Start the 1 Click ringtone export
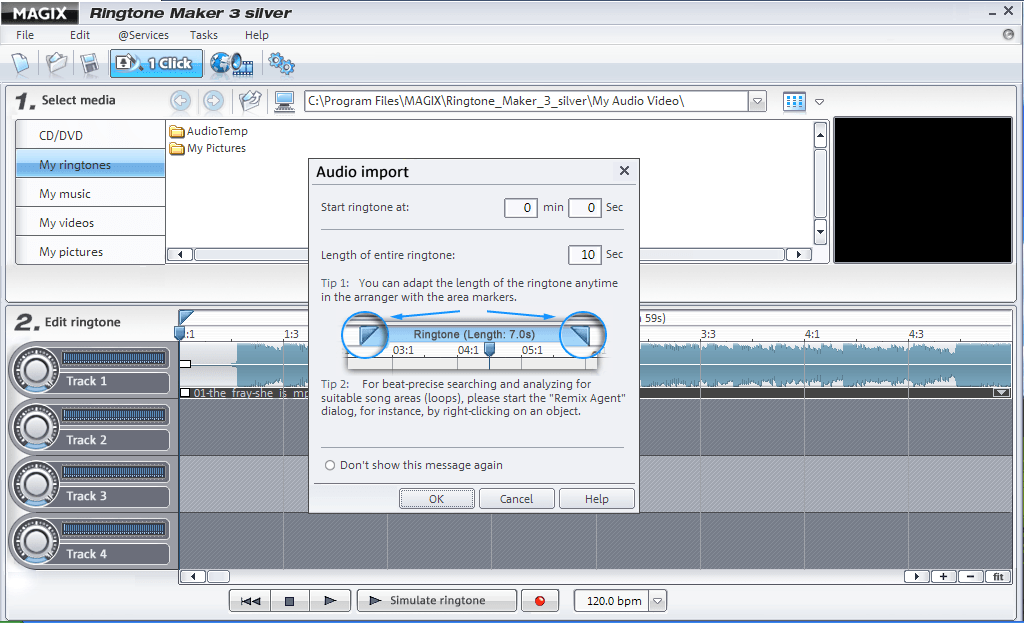1024x623 pixels. pyautogui.click(x=156, y=63)
